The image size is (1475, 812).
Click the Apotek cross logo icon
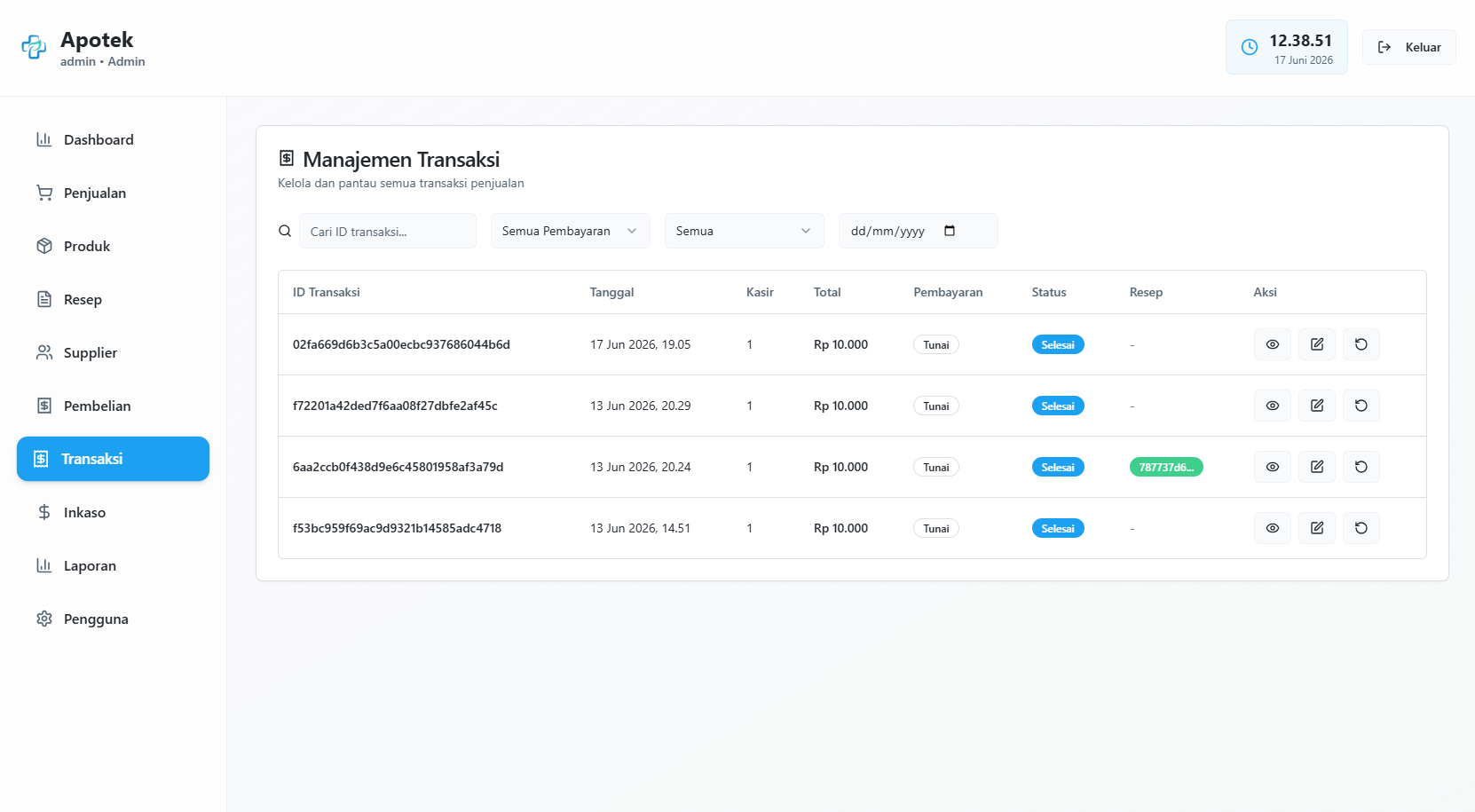[34, 47]
